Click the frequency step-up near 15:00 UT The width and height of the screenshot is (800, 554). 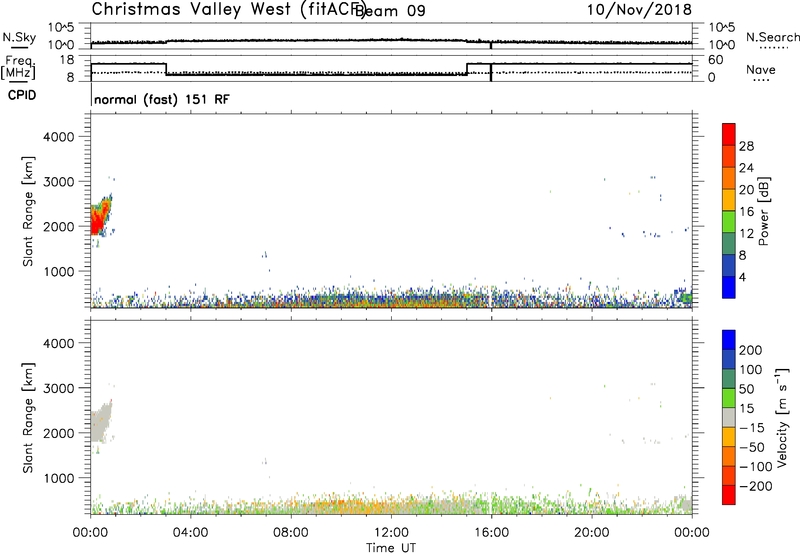(467, 69)
